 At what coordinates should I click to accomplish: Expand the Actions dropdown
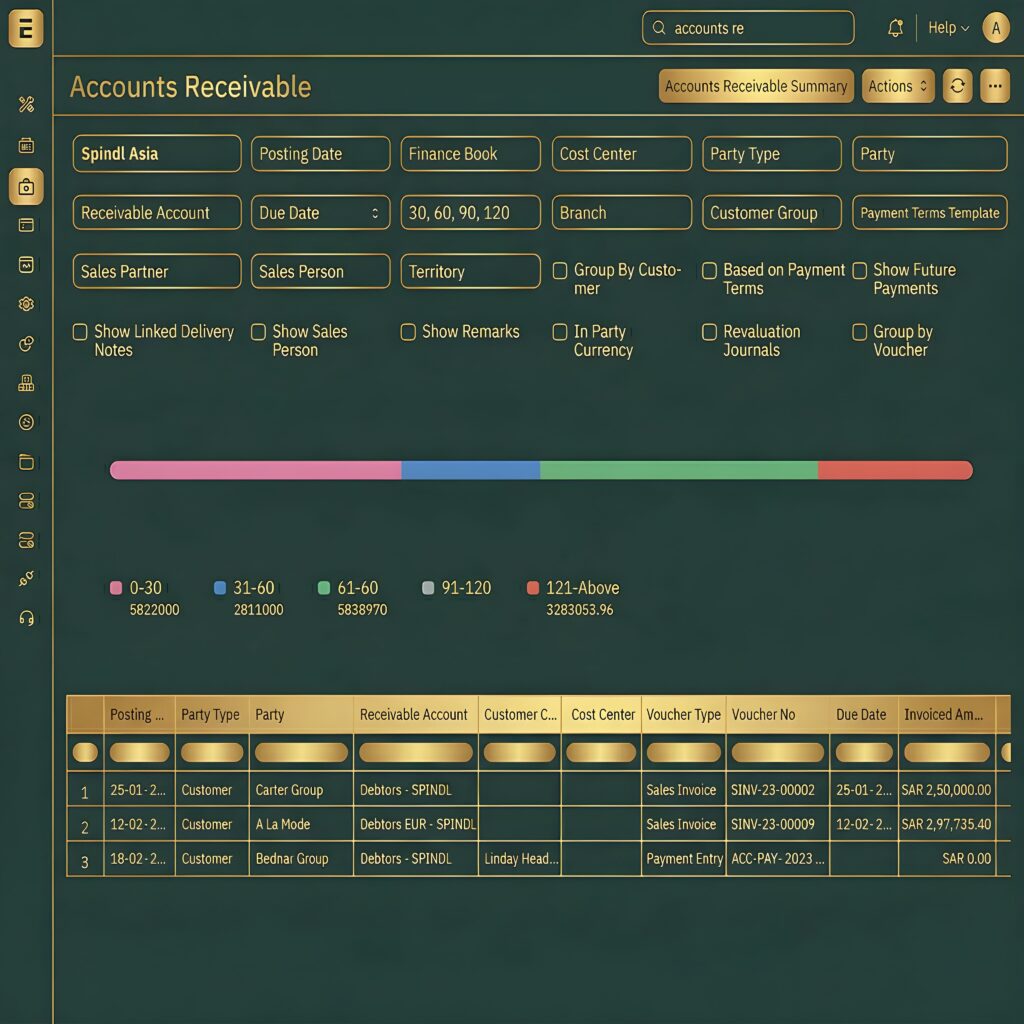coord(897,86)
